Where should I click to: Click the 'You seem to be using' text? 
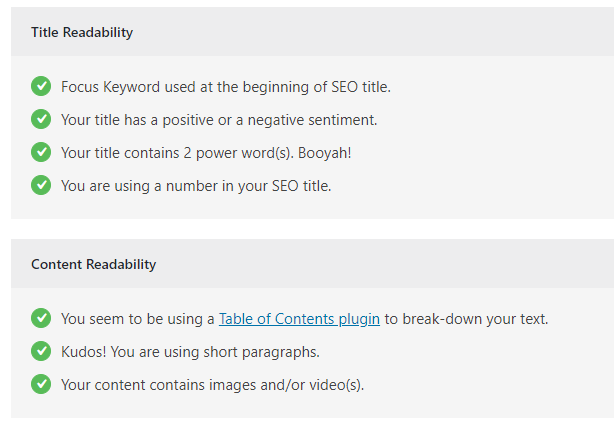click(137, 319)
